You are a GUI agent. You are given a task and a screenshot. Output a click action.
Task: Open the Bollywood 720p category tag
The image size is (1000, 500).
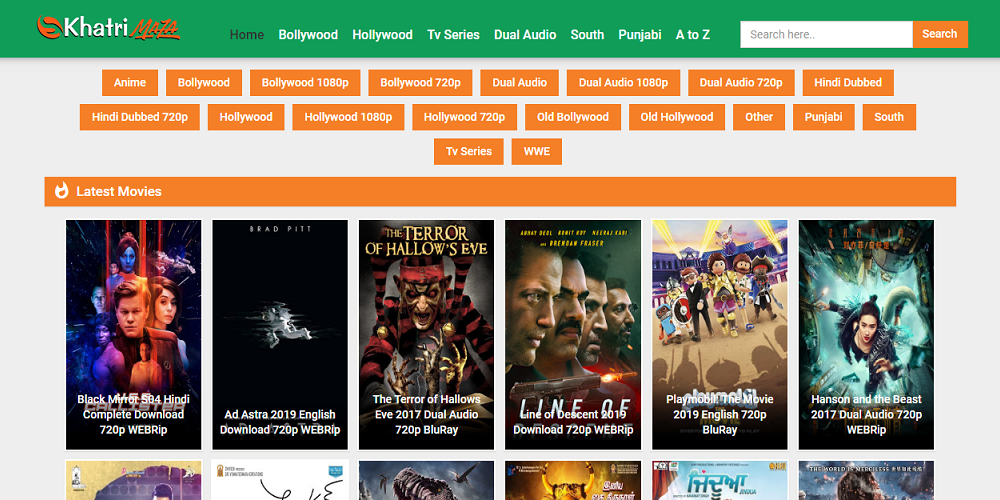point(420,82)
